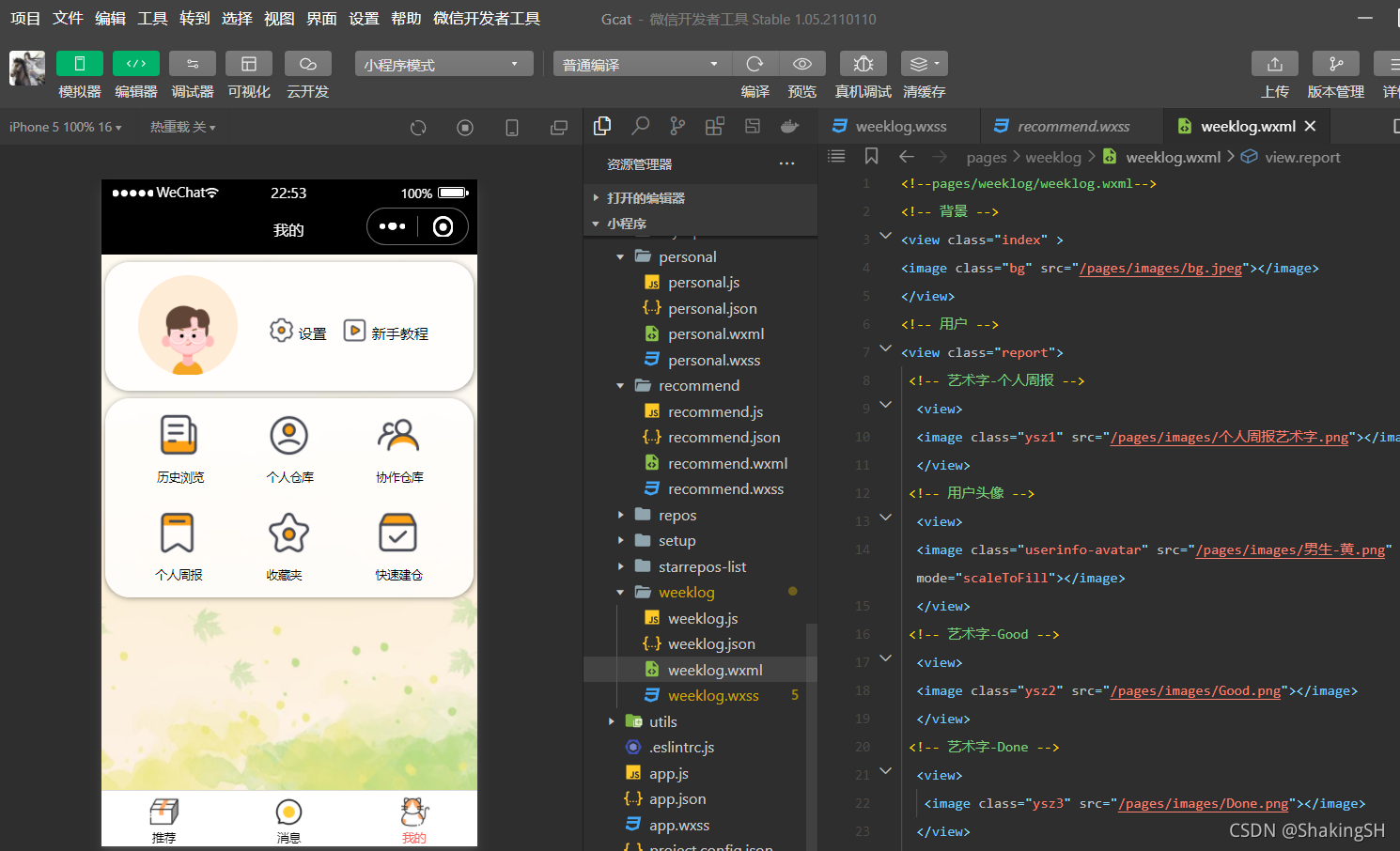Click the simulator stop record icon
The height and width of the screenshot is (851, 1400).
pos(465,128)
